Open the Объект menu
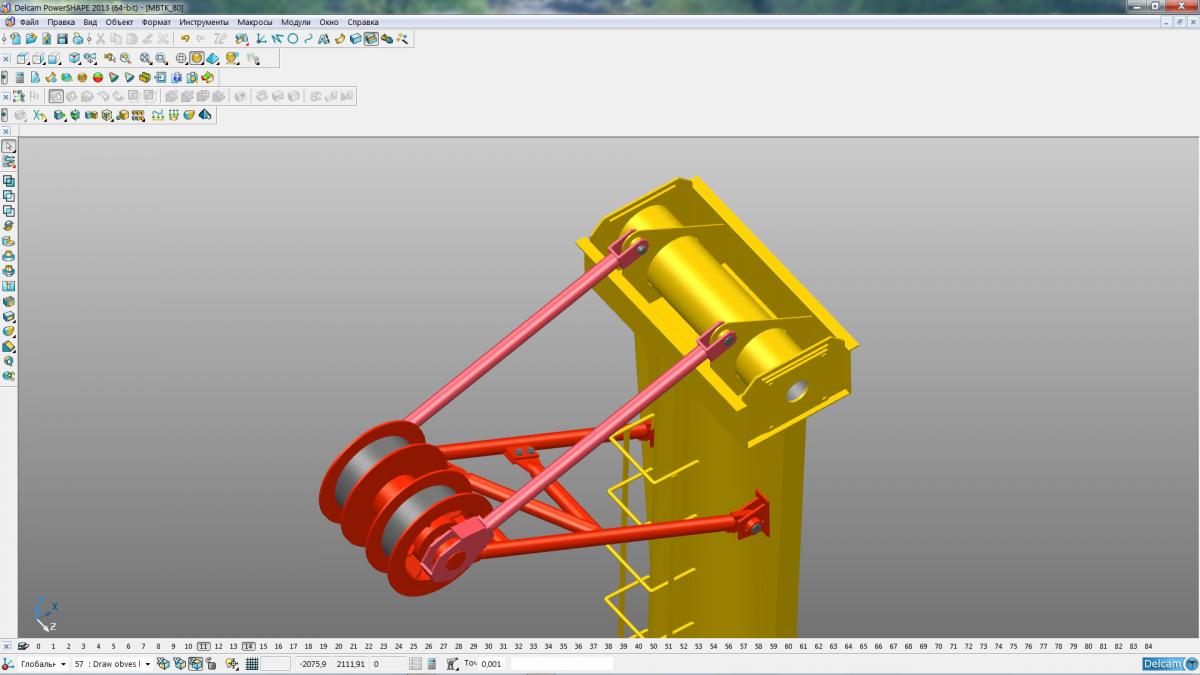Image resolution: width=1200 pixels, height=675 pixels. tap(120, 22)
